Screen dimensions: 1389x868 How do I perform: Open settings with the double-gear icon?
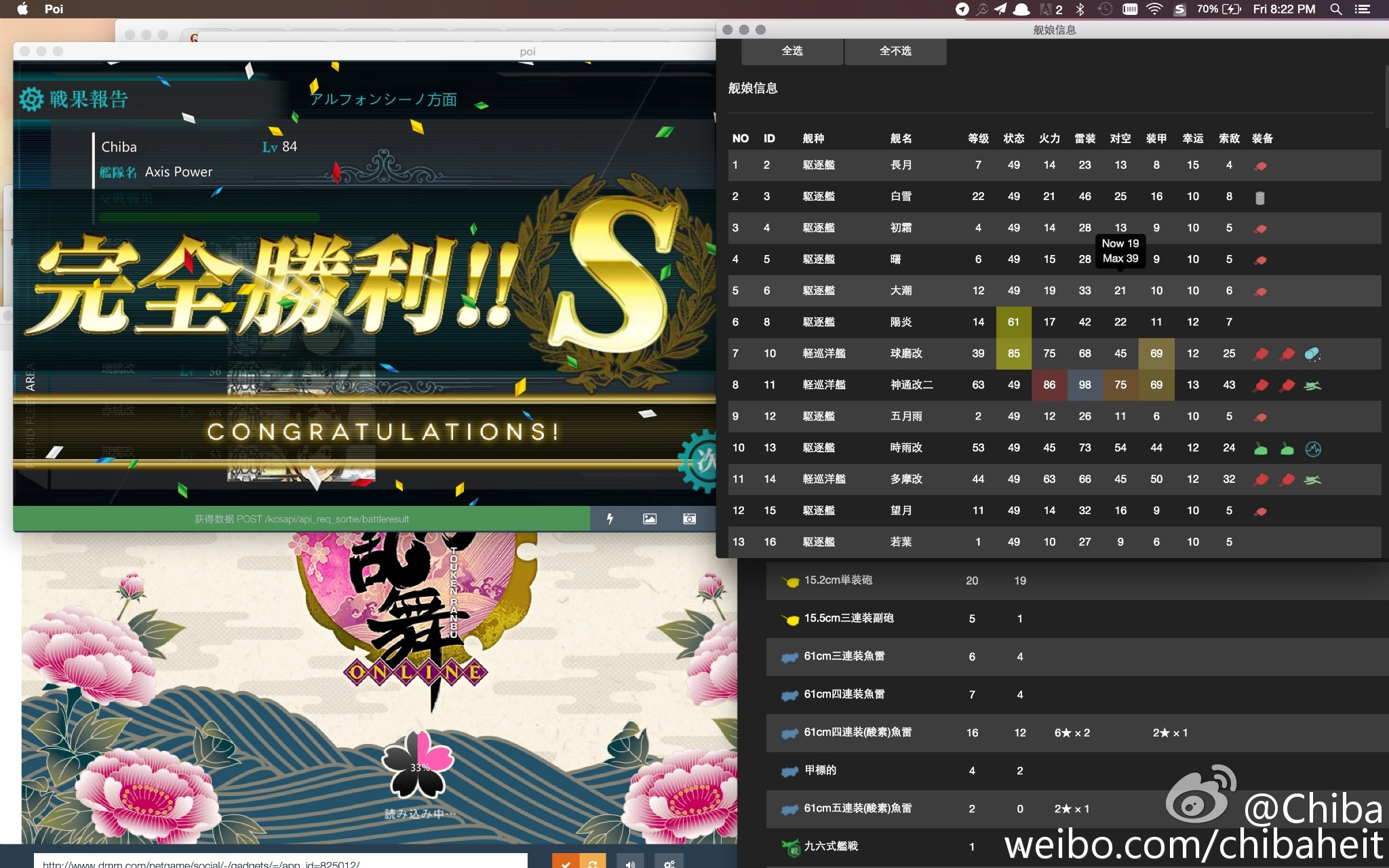(x=669, y=863)
